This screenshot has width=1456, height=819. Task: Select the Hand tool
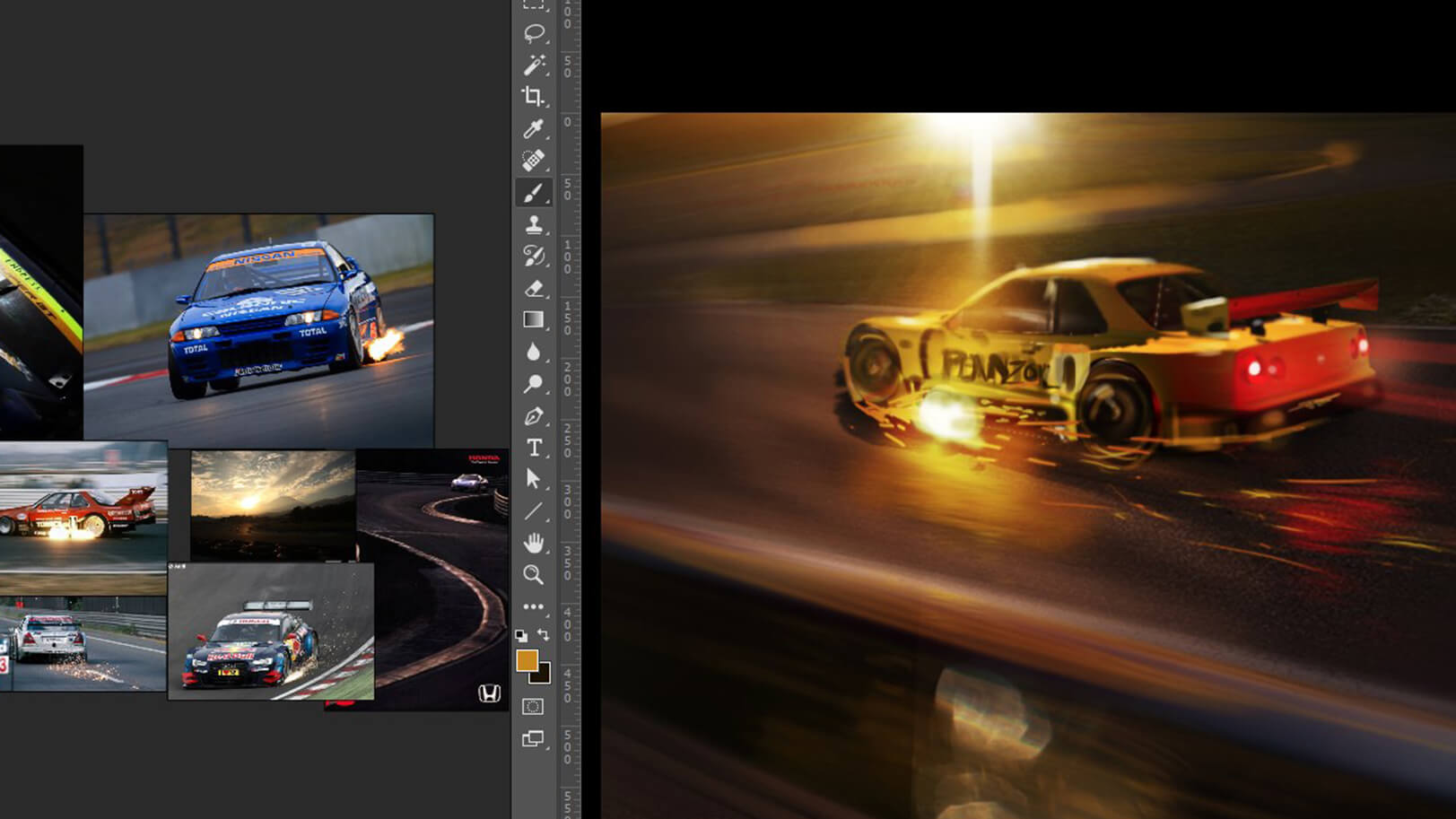(x=534, y=543)
